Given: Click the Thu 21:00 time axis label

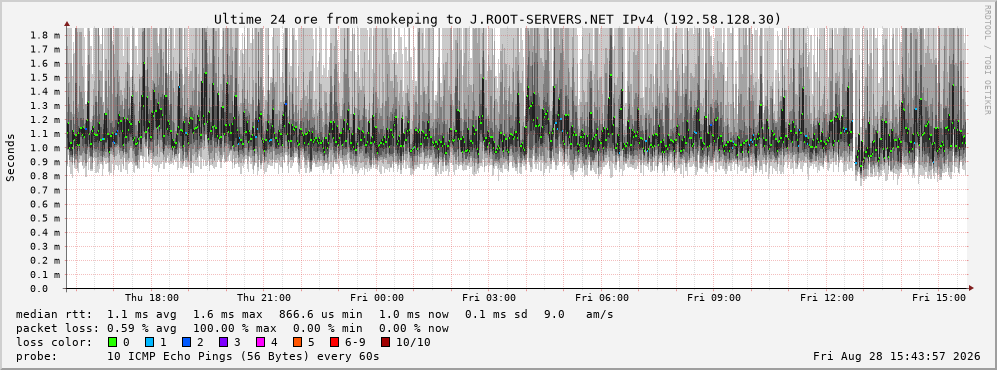Looking at the screenshot, I should tap(264, 298).
